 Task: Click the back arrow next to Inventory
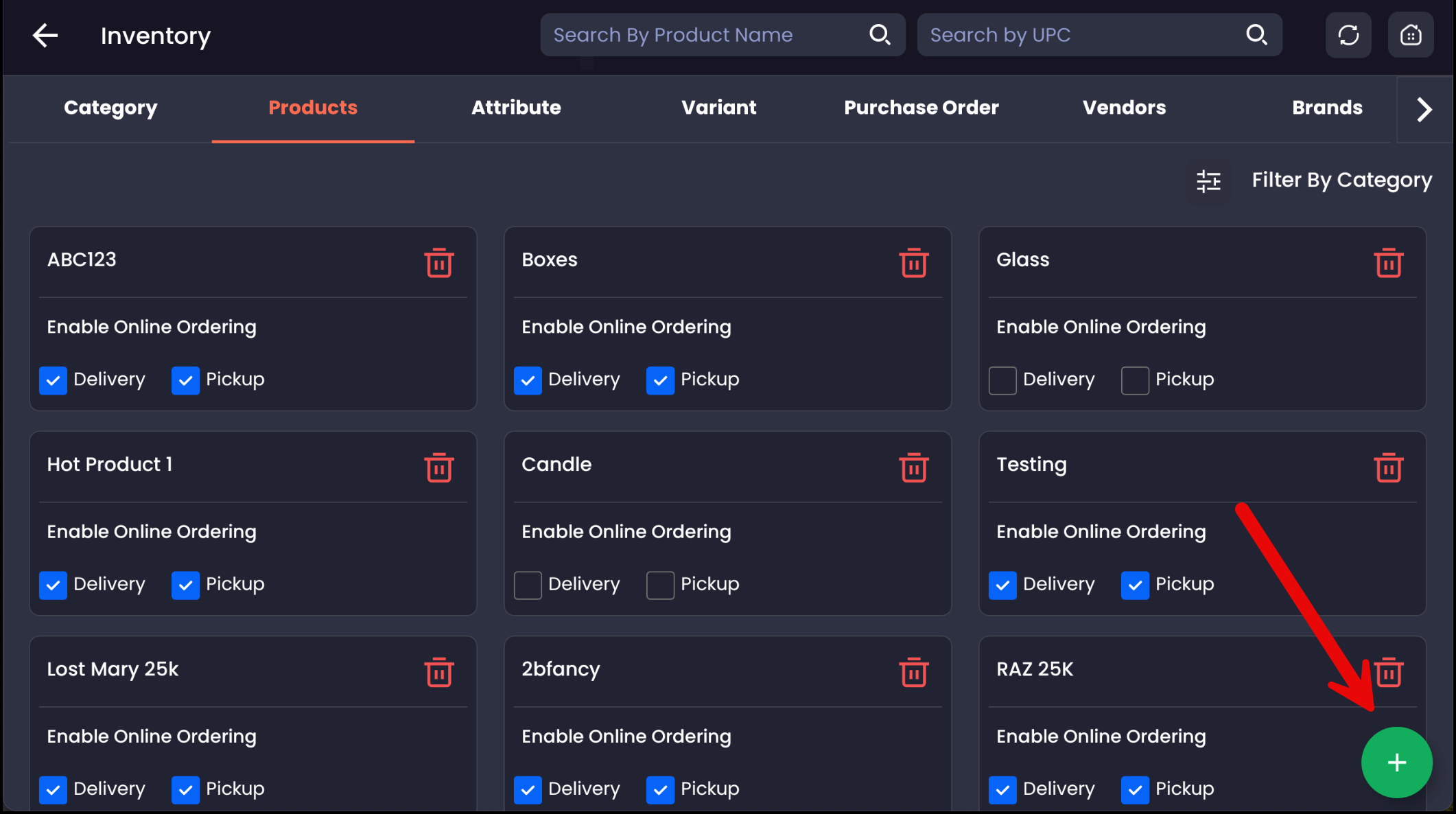coord(45,35)
